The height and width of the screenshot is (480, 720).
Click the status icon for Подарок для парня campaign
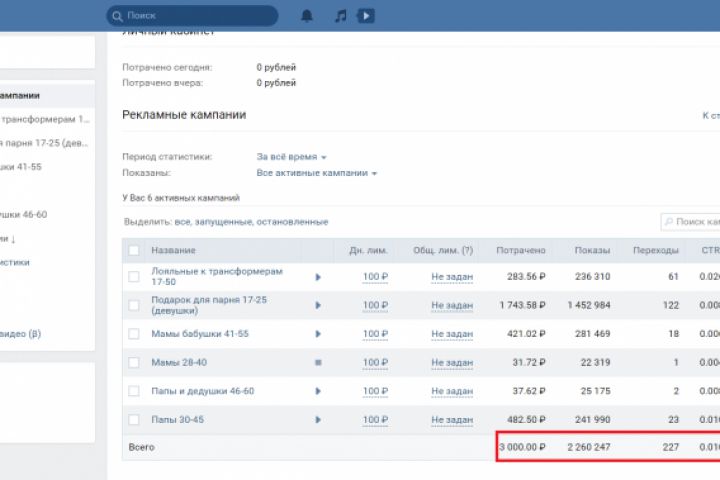tap(318, 305)
